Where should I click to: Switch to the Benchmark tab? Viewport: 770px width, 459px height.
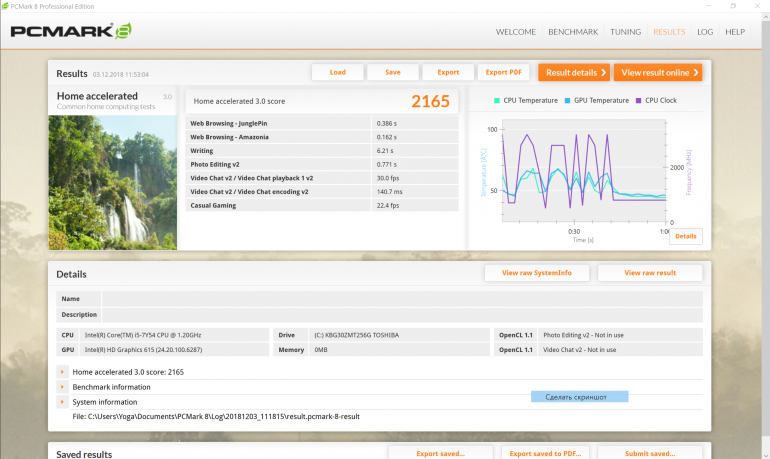tap(573, 32)
